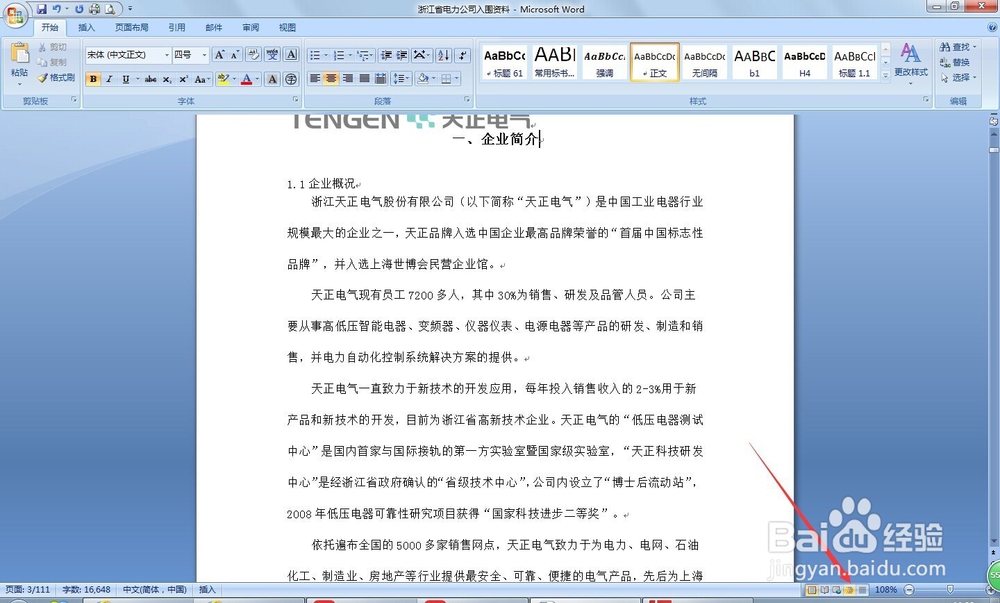Toggle character shading
This screenshot has height=603, width=1000.
pos(272,79)
